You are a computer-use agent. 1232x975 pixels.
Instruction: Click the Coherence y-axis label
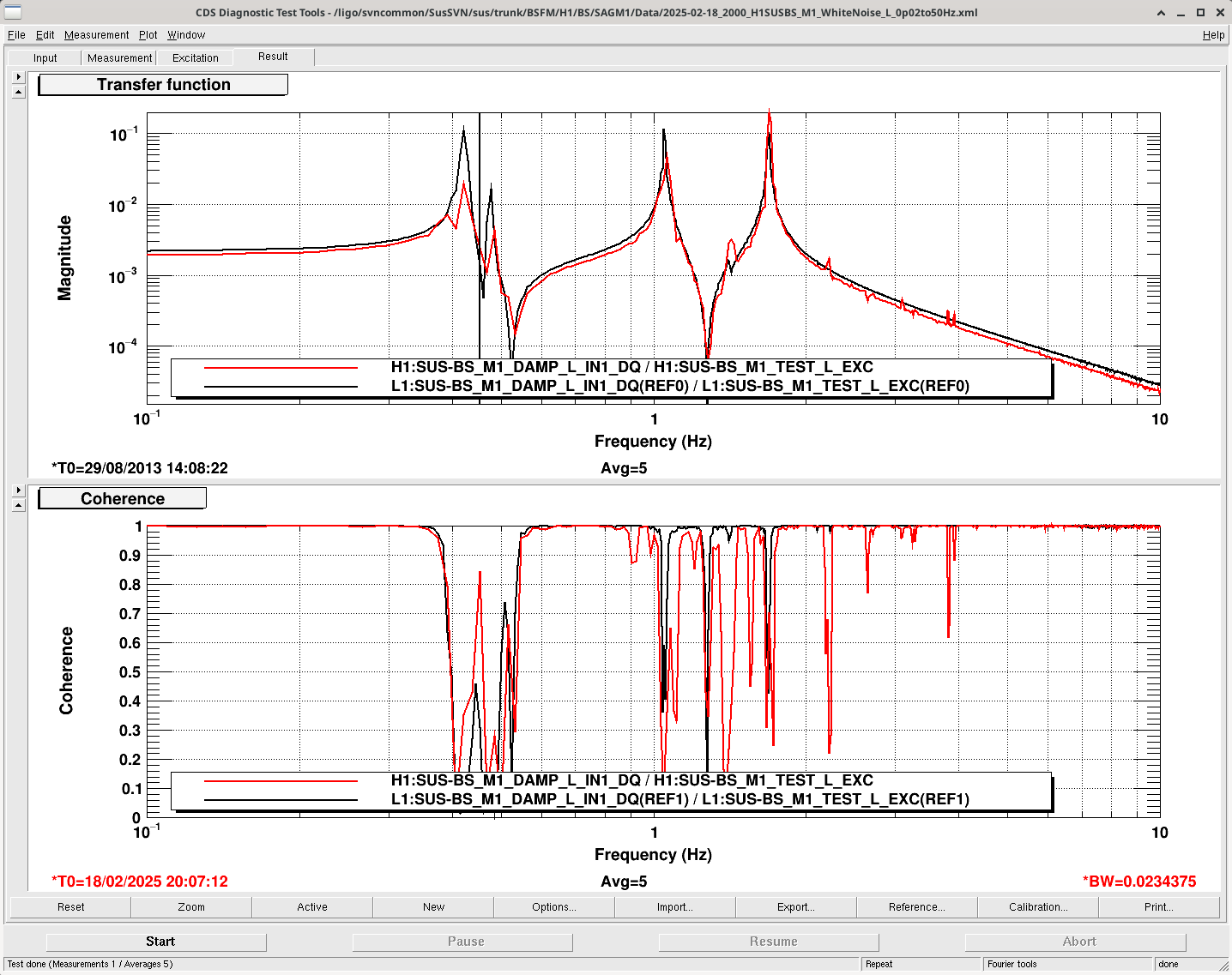point(66,671)
